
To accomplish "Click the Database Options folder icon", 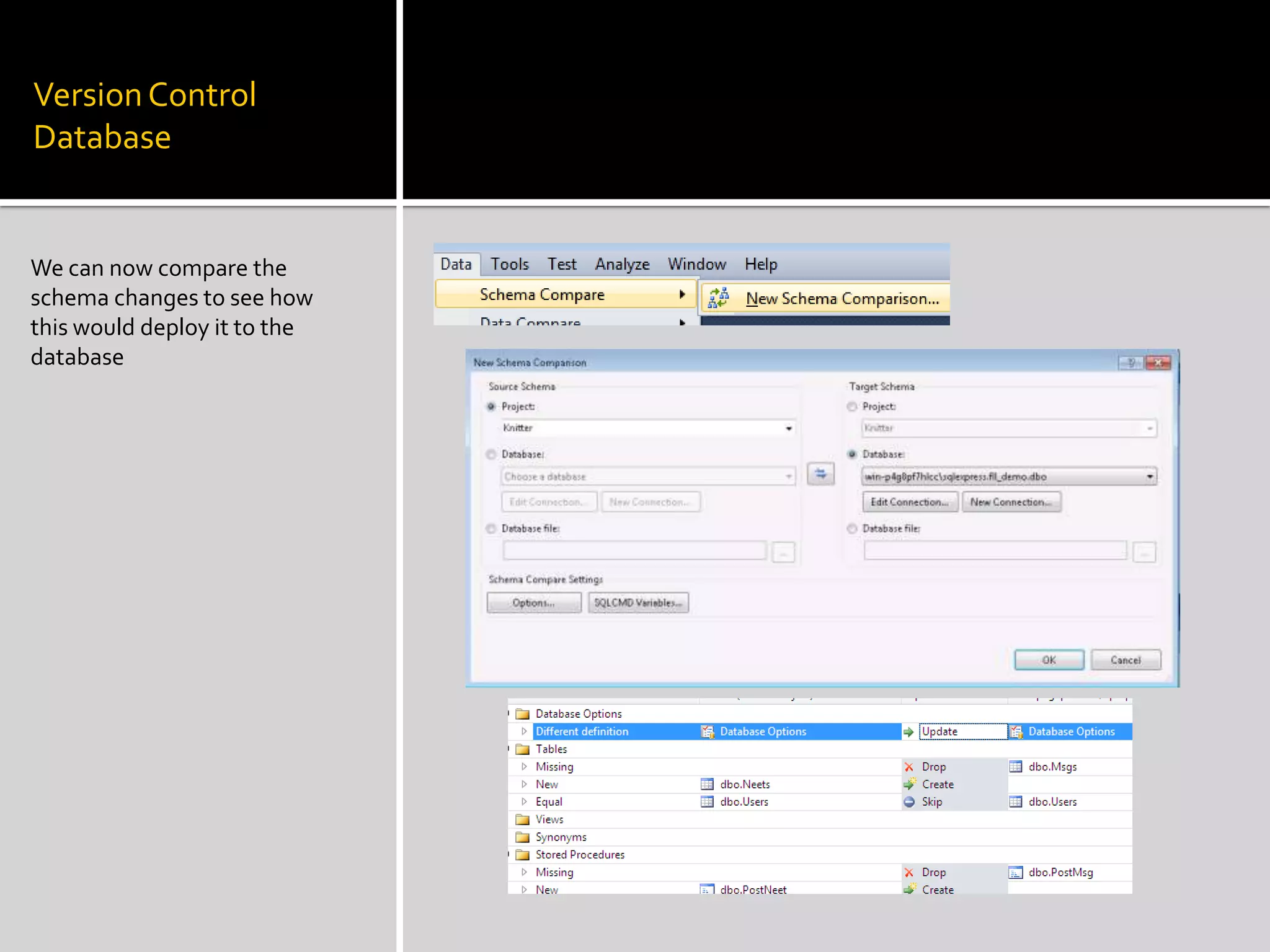I will tap(523, 713).
